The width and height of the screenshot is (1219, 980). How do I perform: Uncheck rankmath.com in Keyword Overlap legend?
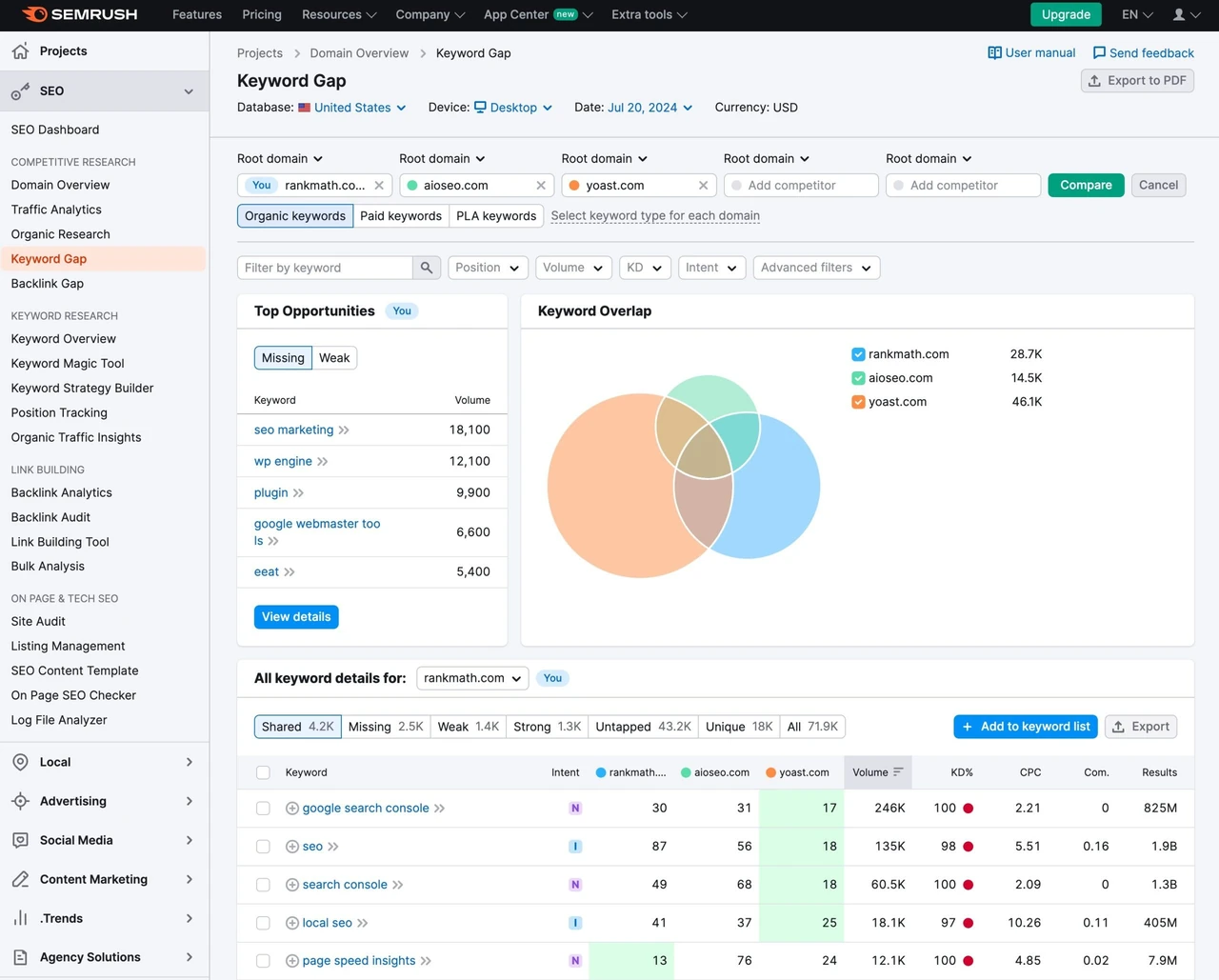click(858, 354)
